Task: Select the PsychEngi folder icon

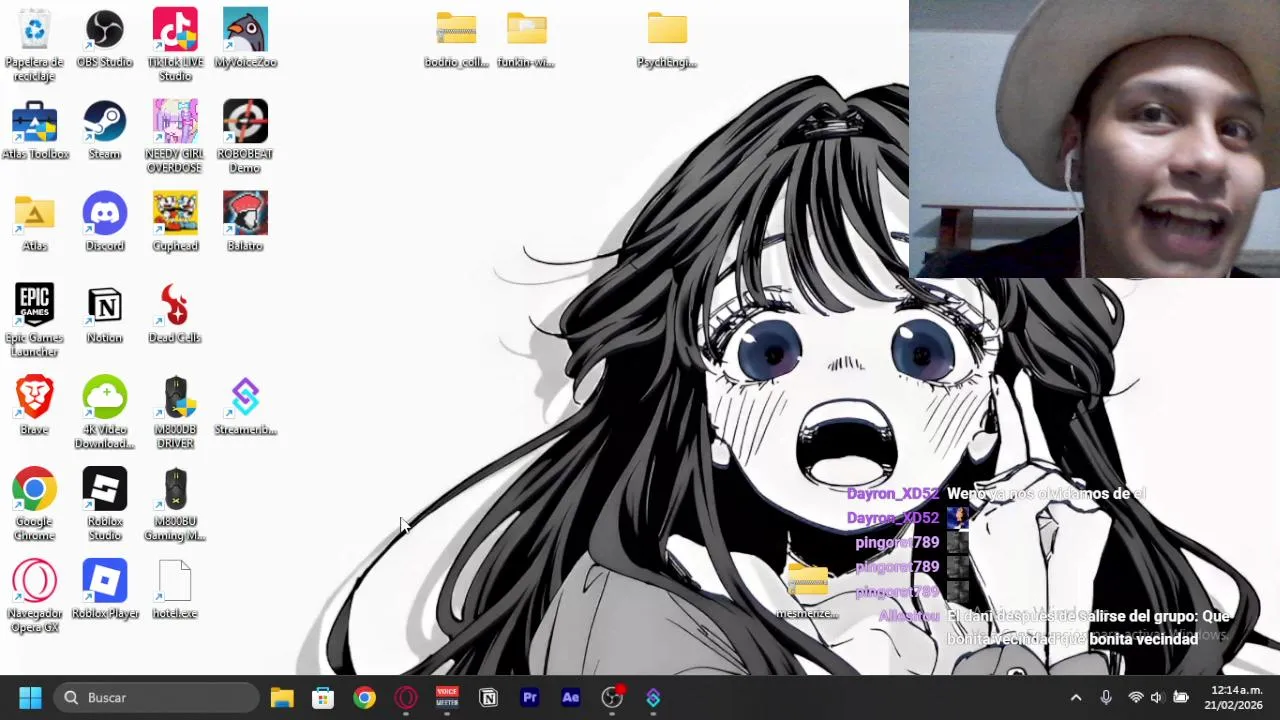Action: tap(667, 40)
